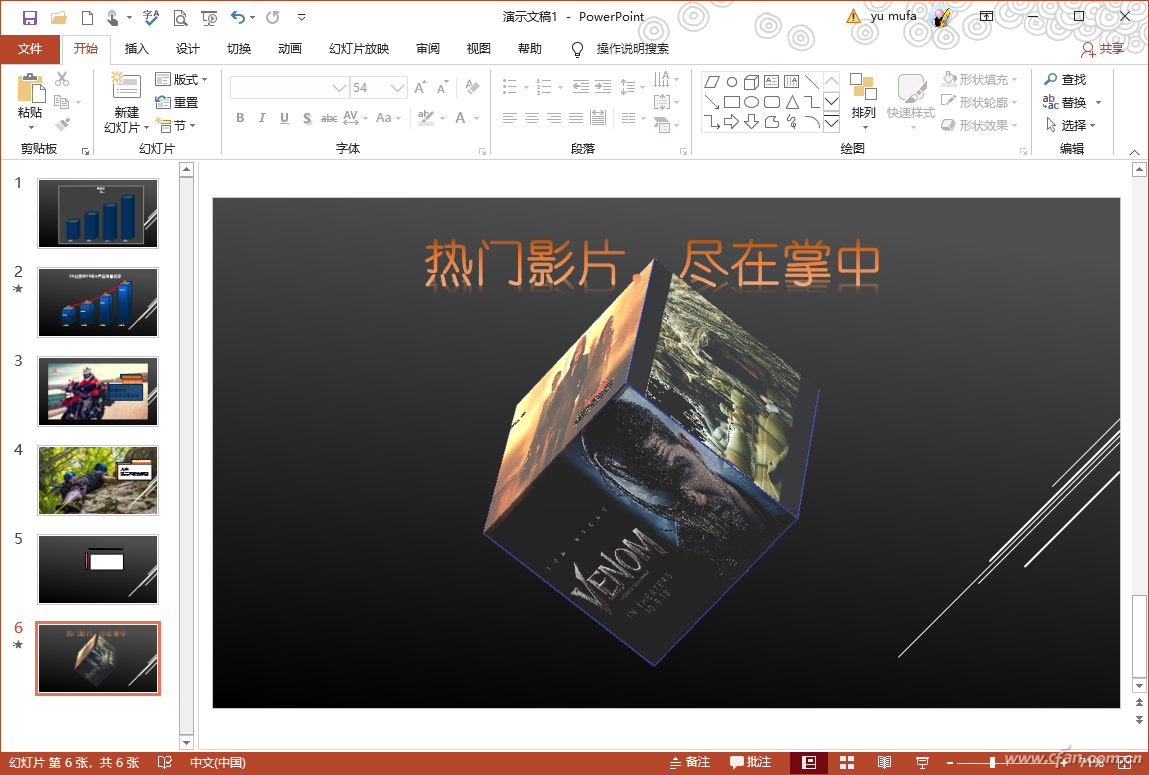Create new document from quick access toolbar

point(87,18)
